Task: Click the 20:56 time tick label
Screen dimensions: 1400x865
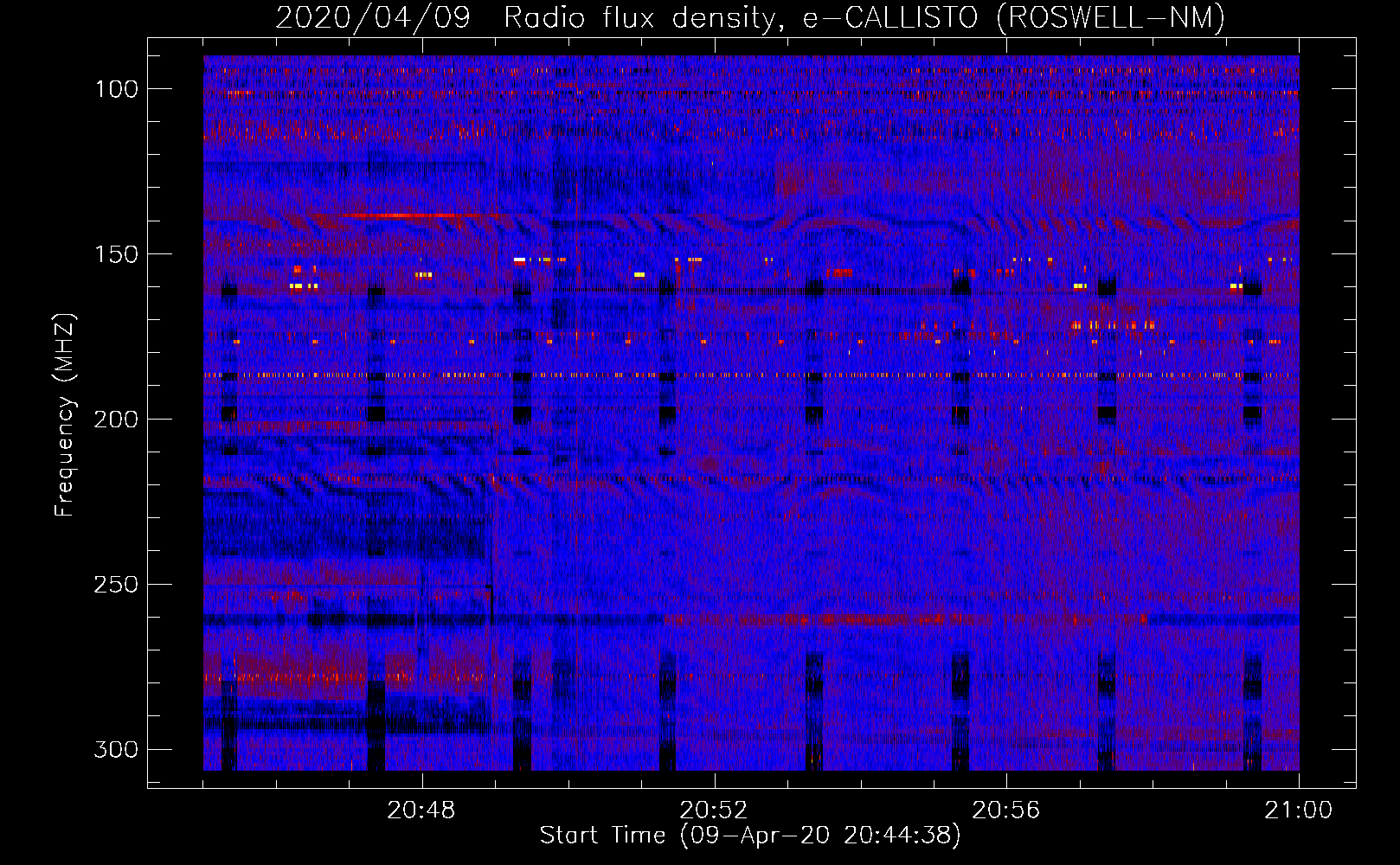Action: click(x=1006, y=811)
